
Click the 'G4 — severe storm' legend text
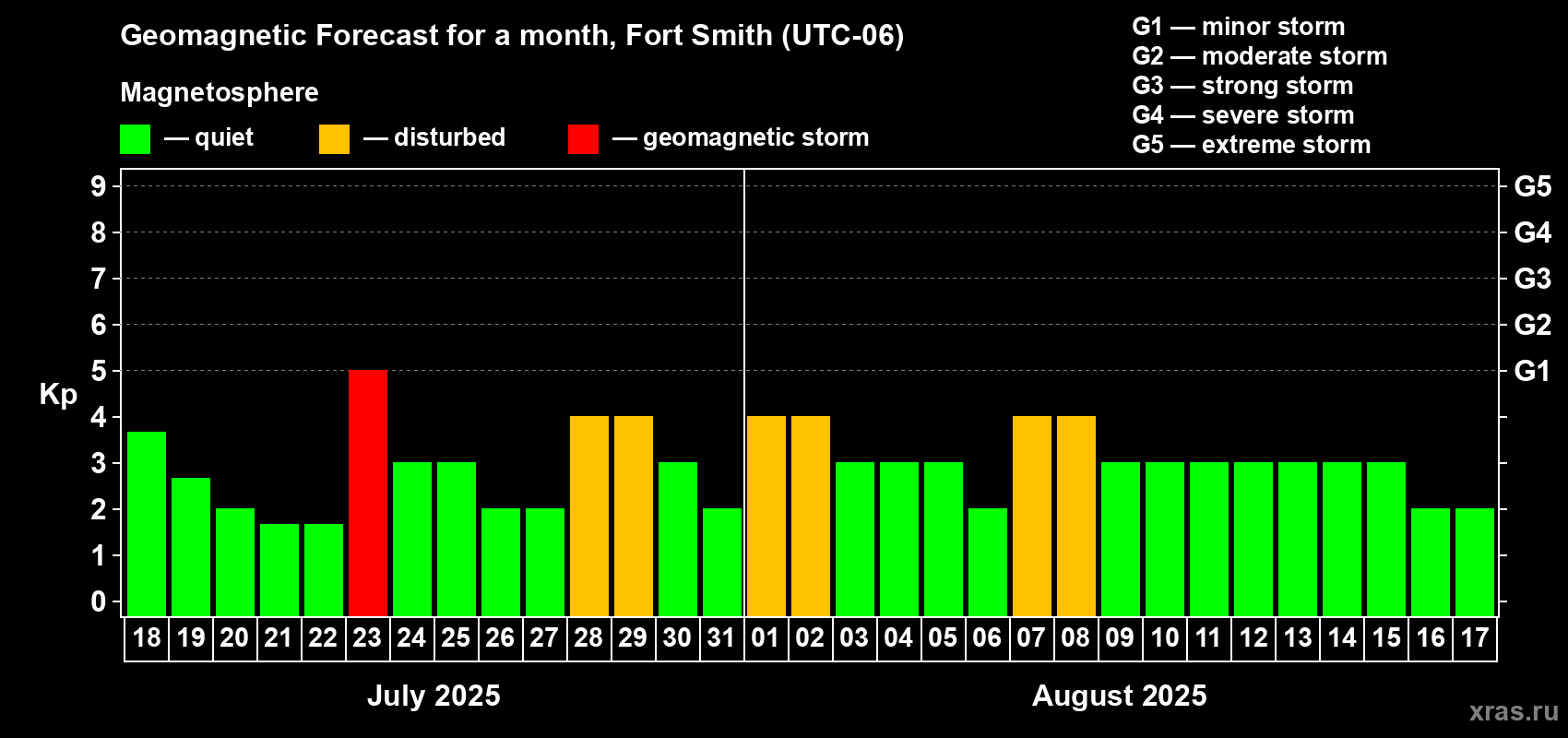(1243, 115)
